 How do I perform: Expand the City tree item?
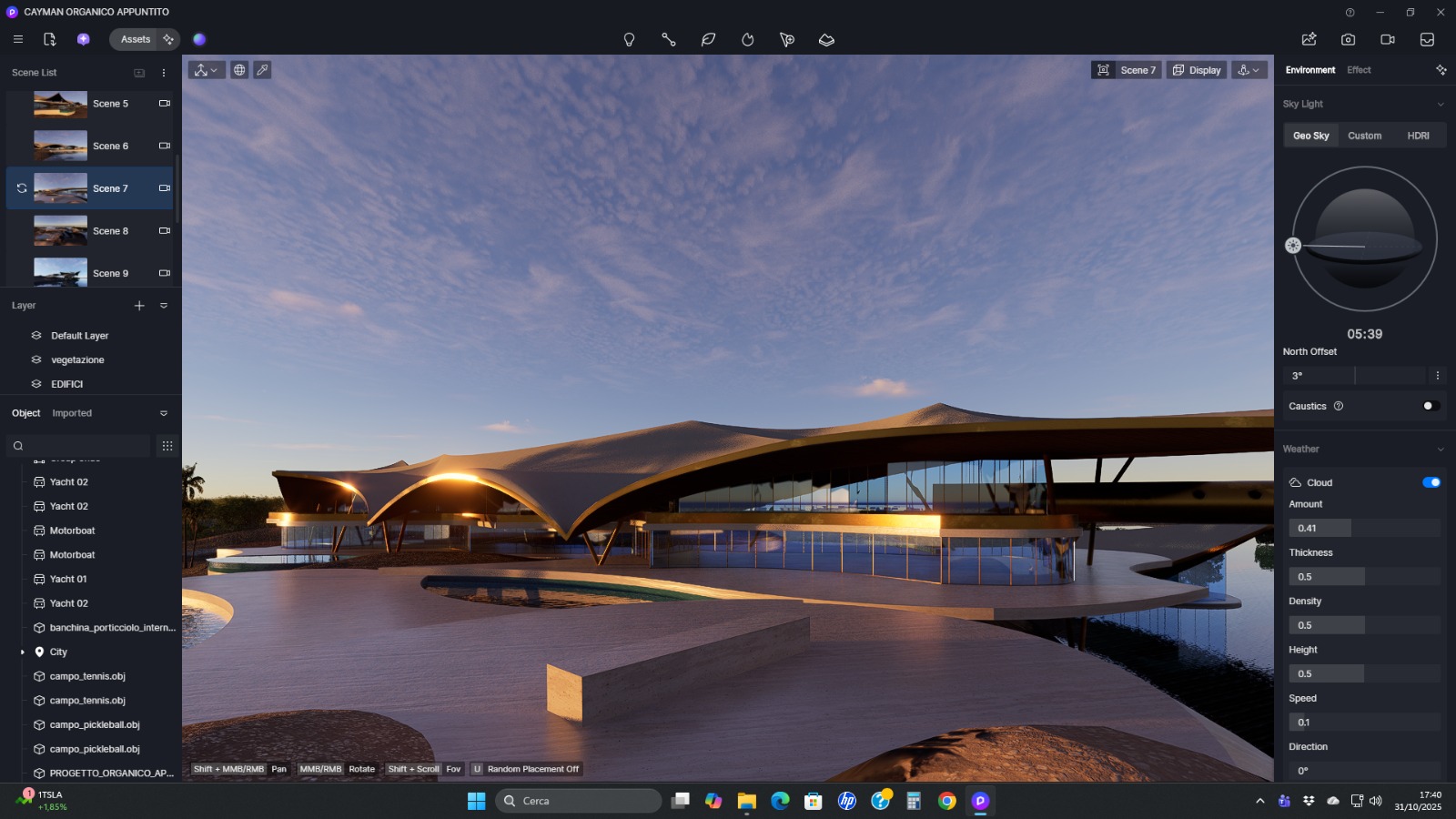pyautogui.click(x=23, y=652)
